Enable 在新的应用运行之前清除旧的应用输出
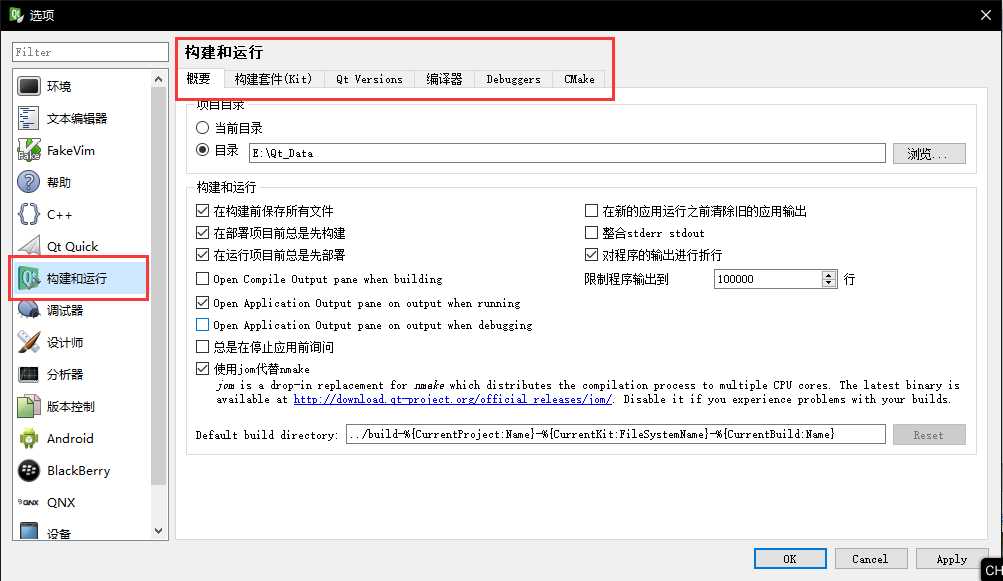1003x581 pixels. pos(591,211)
